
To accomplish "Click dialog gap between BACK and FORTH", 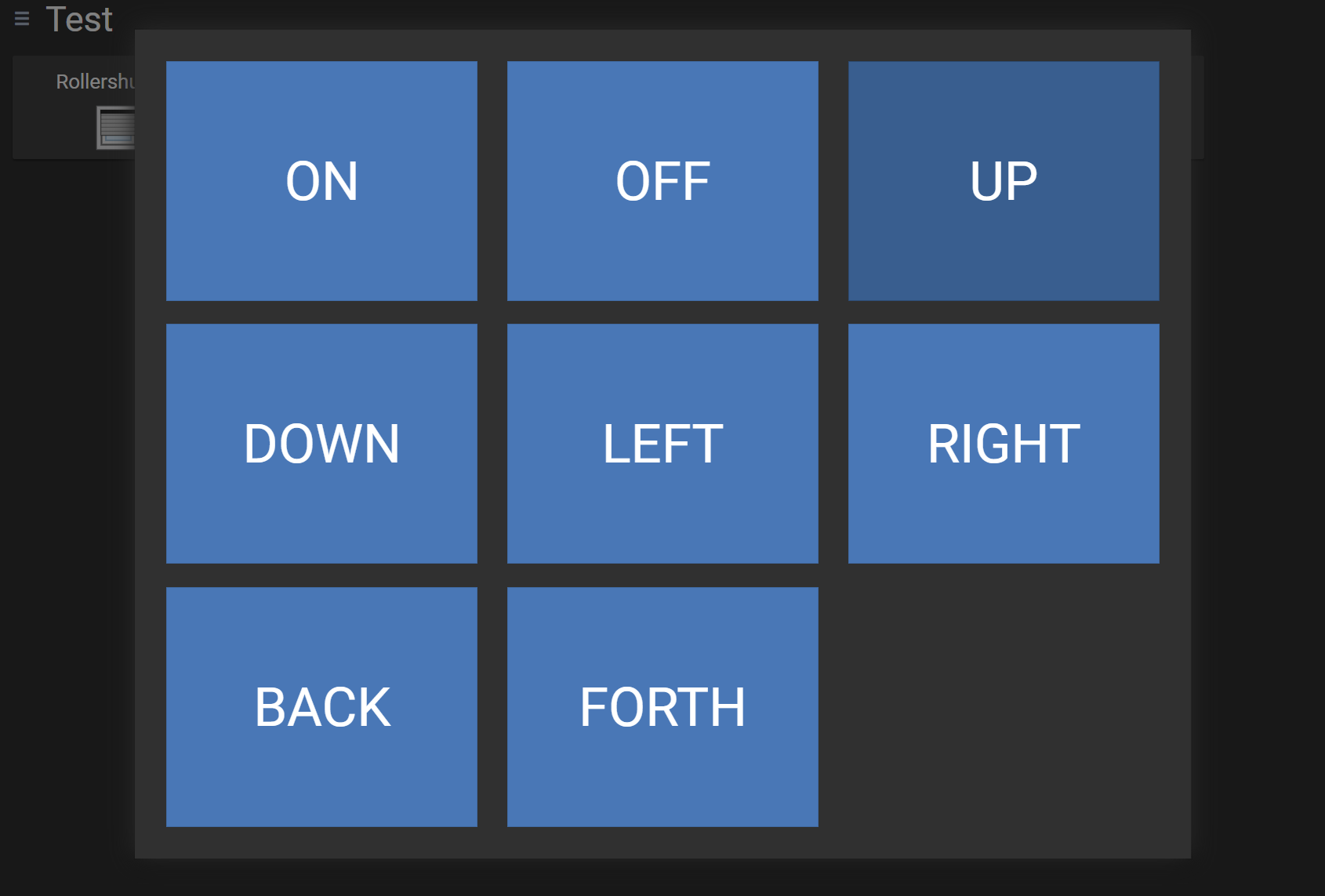I will tap(492, 707).
